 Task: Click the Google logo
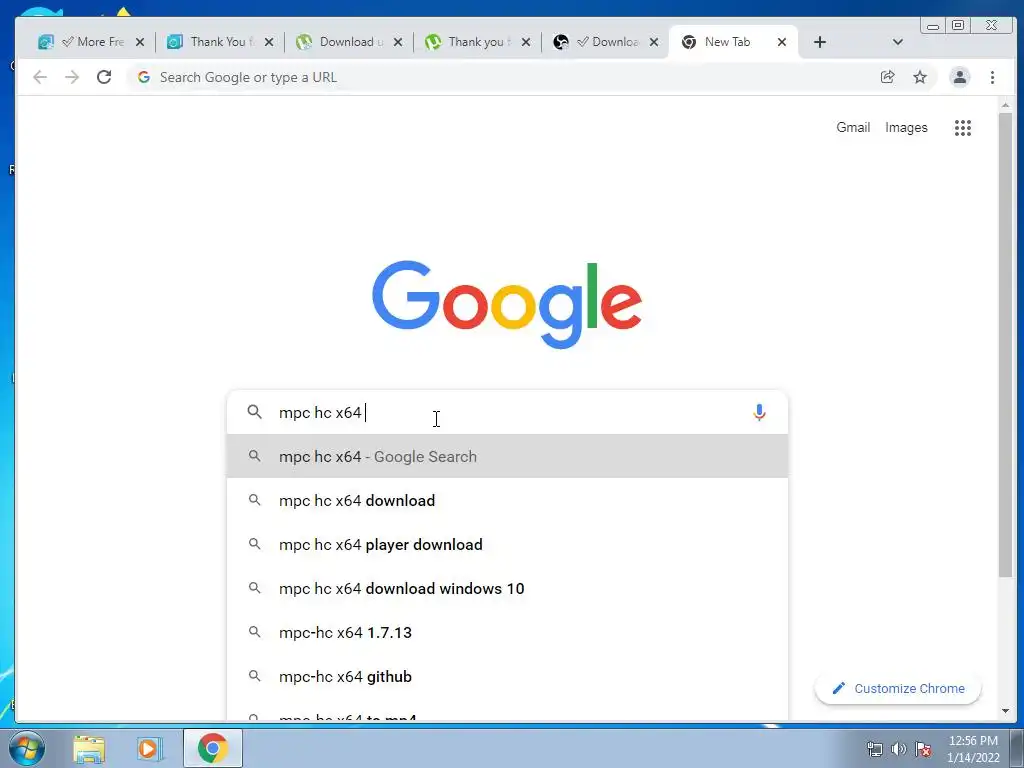pos(507,304)
